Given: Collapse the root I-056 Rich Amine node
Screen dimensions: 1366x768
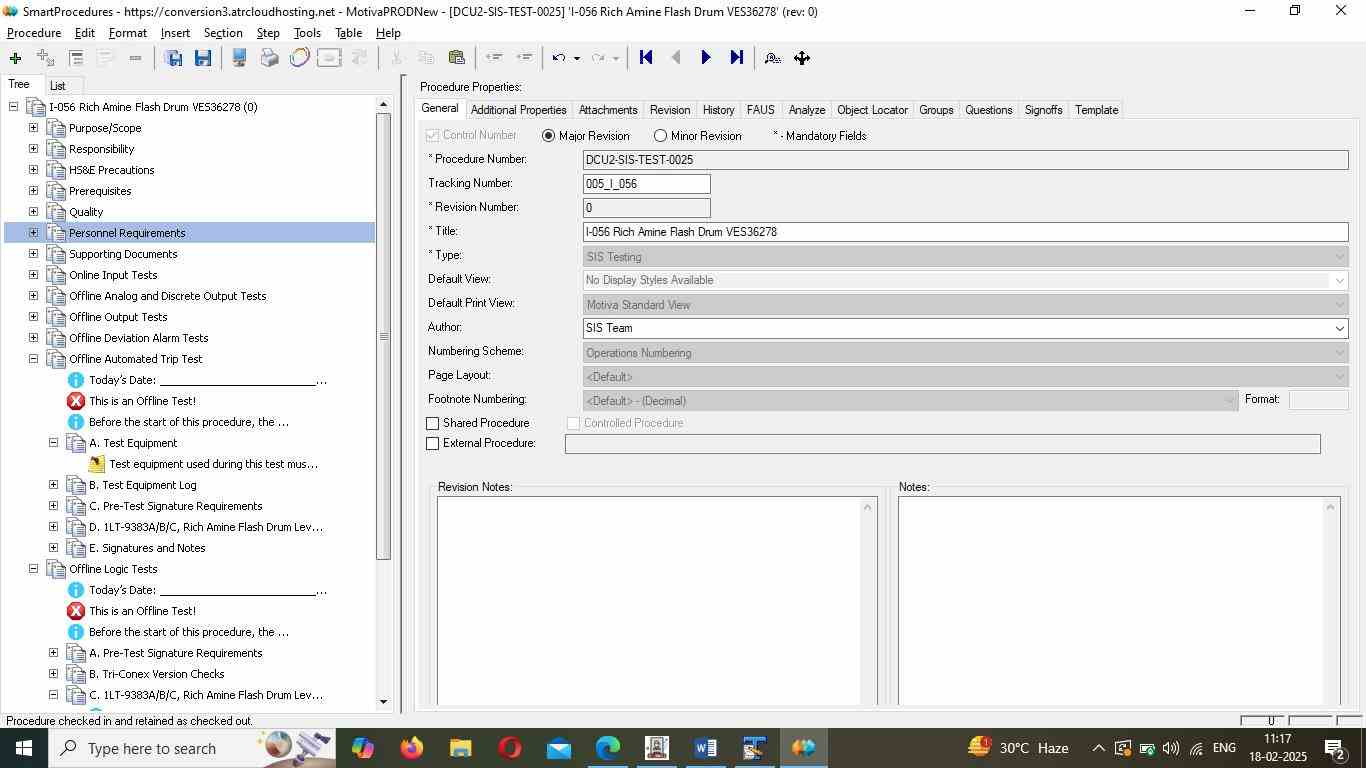Looking at the screenshot, I should [x=13, y=107].
